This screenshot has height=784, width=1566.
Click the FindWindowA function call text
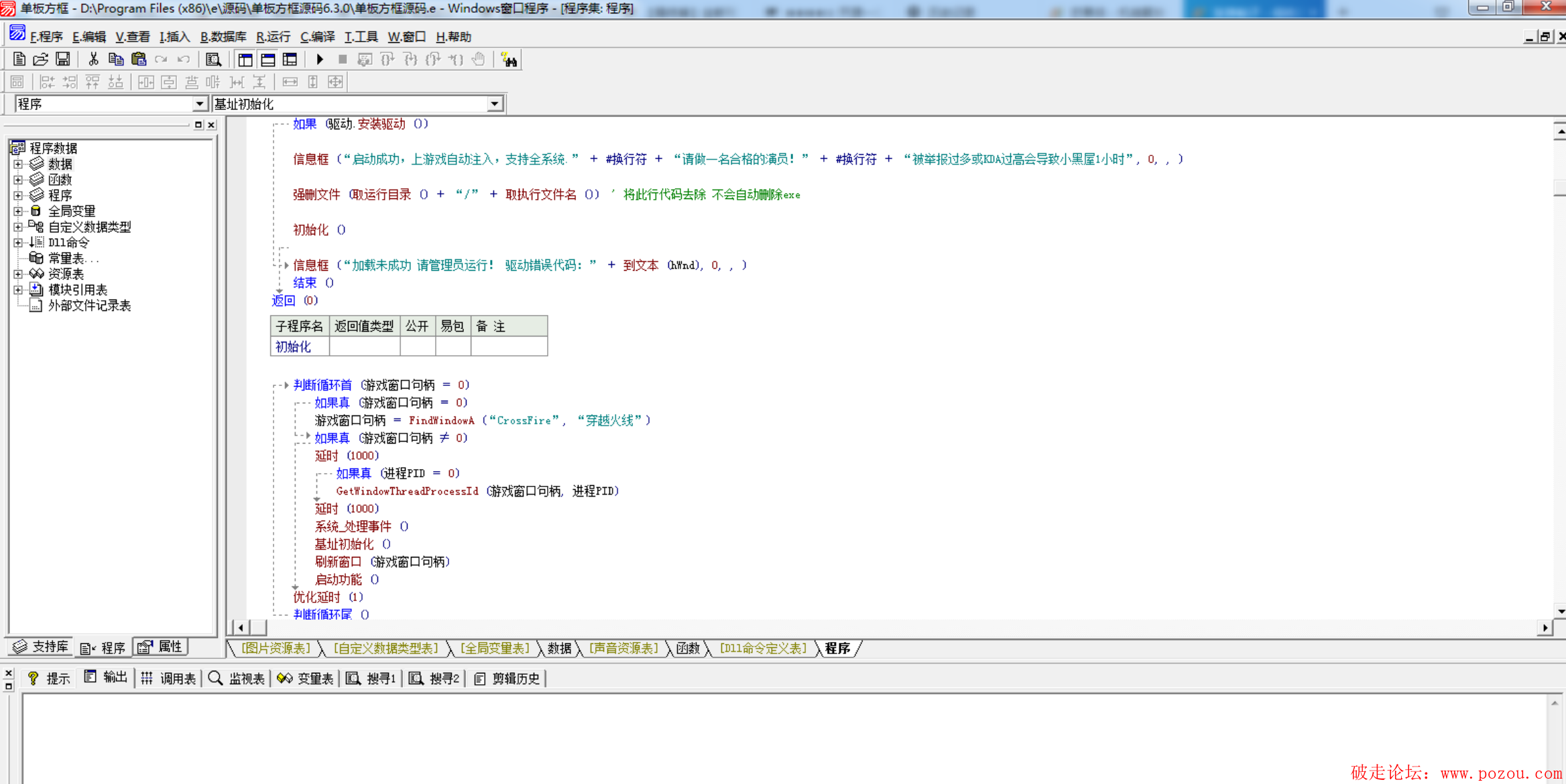click(442, 420)
